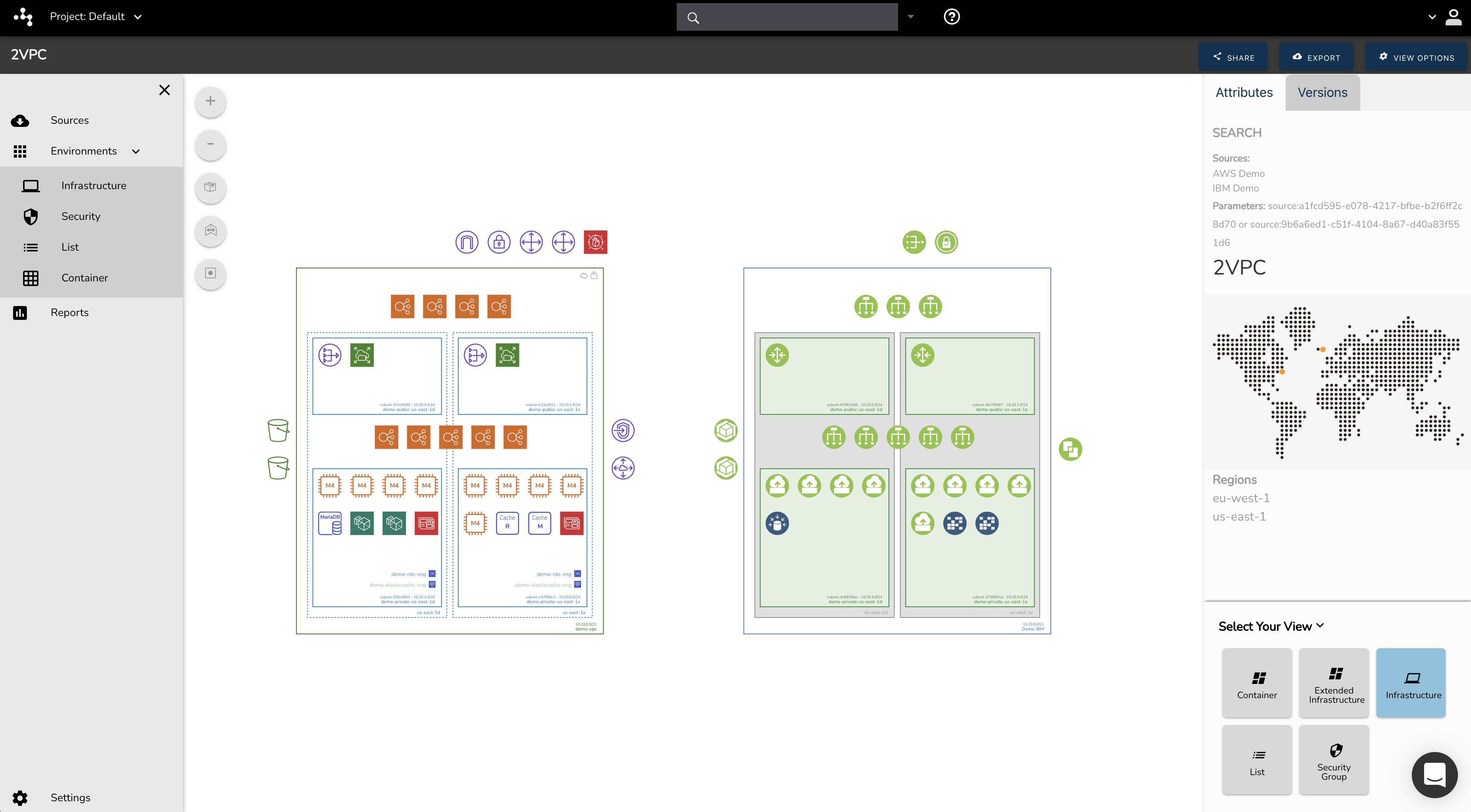Viewport: 1471px width, 812px height.
Task: Select the Security Group view tile
Action: point(1333,760)
